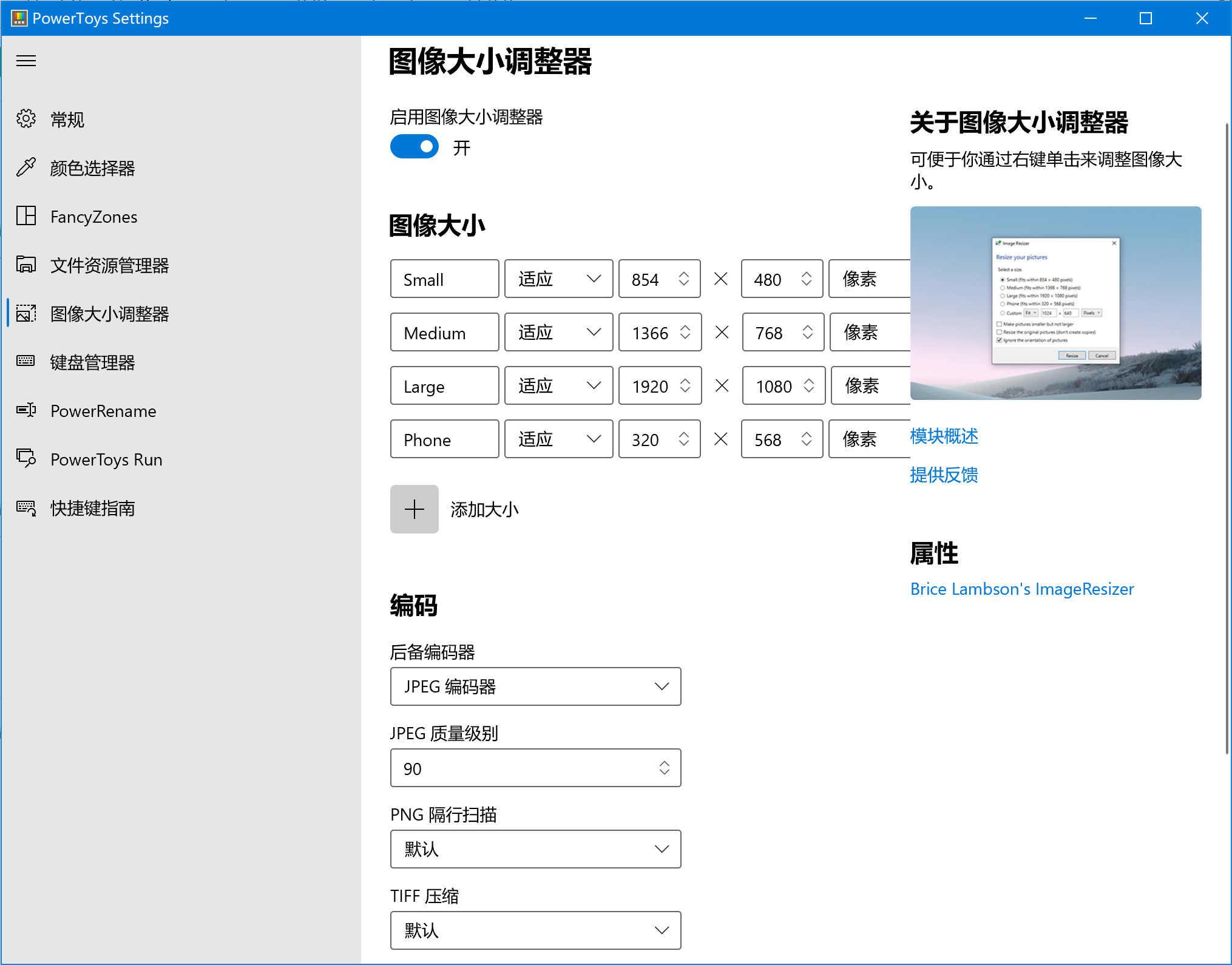Select the 键盘管理器 keyboard icon

tap(26, 362)
